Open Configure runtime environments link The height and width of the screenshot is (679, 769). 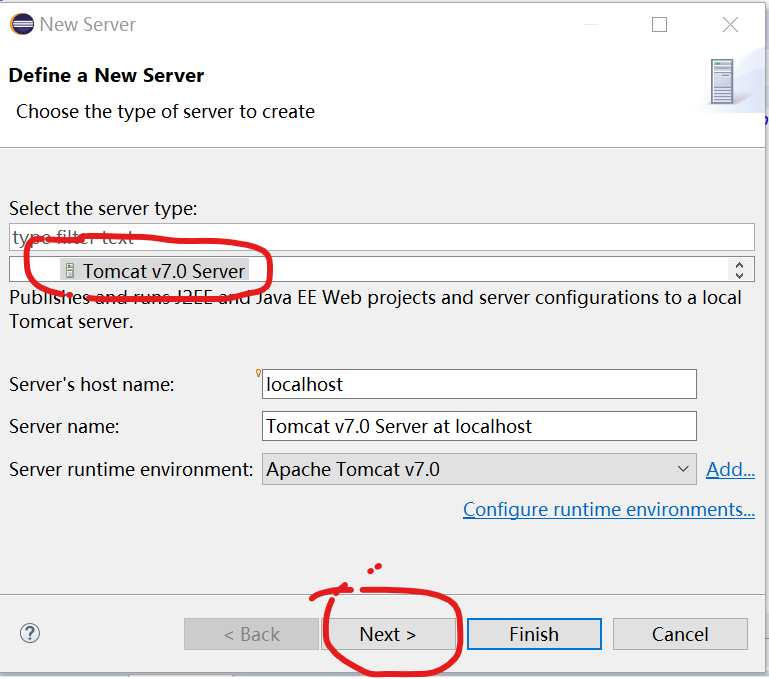609,509
